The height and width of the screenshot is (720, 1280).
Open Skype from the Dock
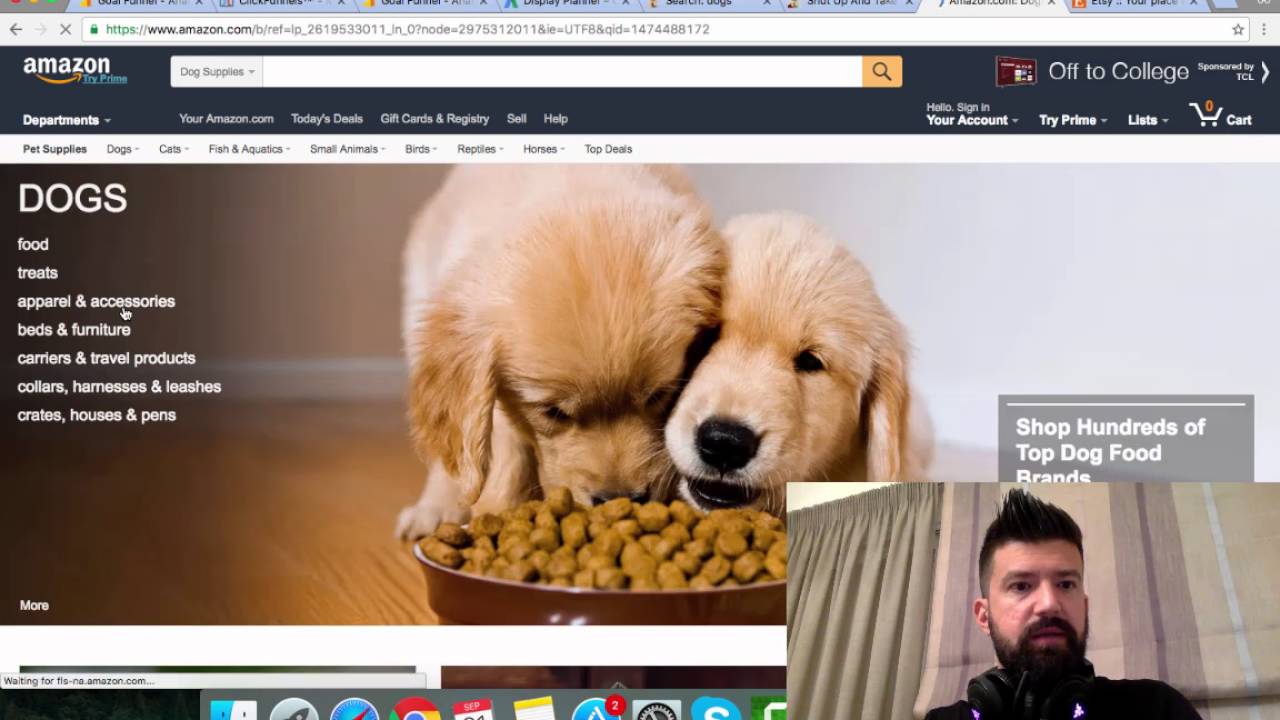coord(716,709)
